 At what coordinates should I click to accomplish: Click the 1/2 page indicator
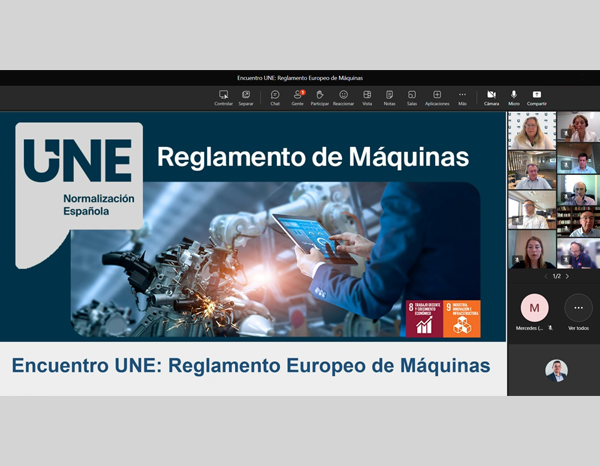point(557,276)
